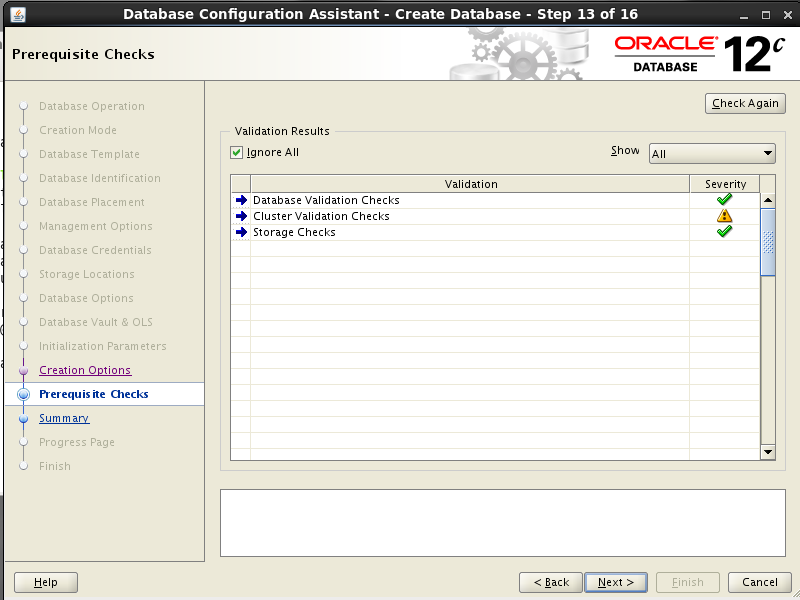Click the Java window menu icon in title bar
The height and width of the screenshot is (600, 800).
click(x=18, y=14)
